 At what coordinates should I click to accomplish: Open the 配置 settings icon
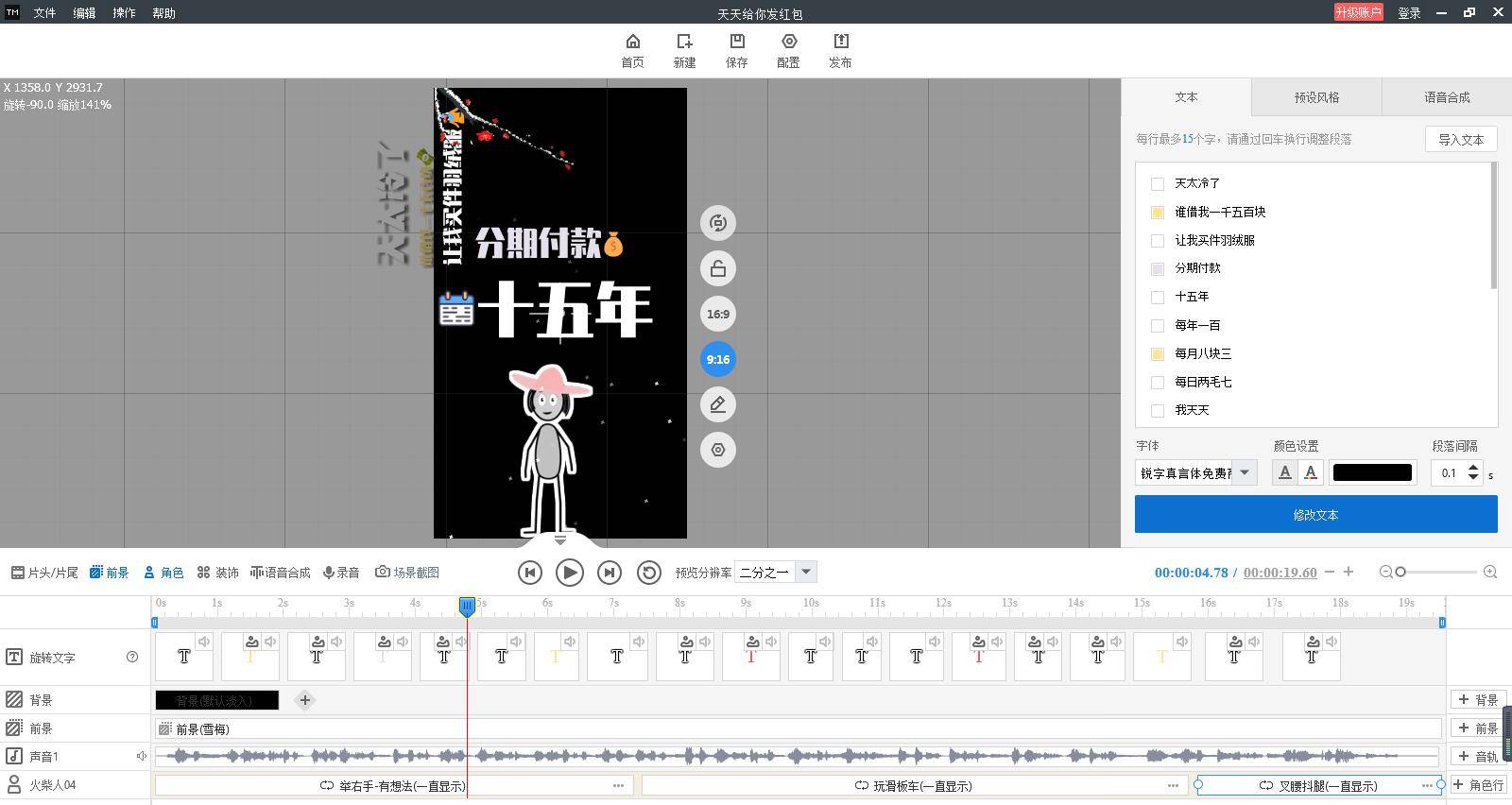click(x=788, y=50)
